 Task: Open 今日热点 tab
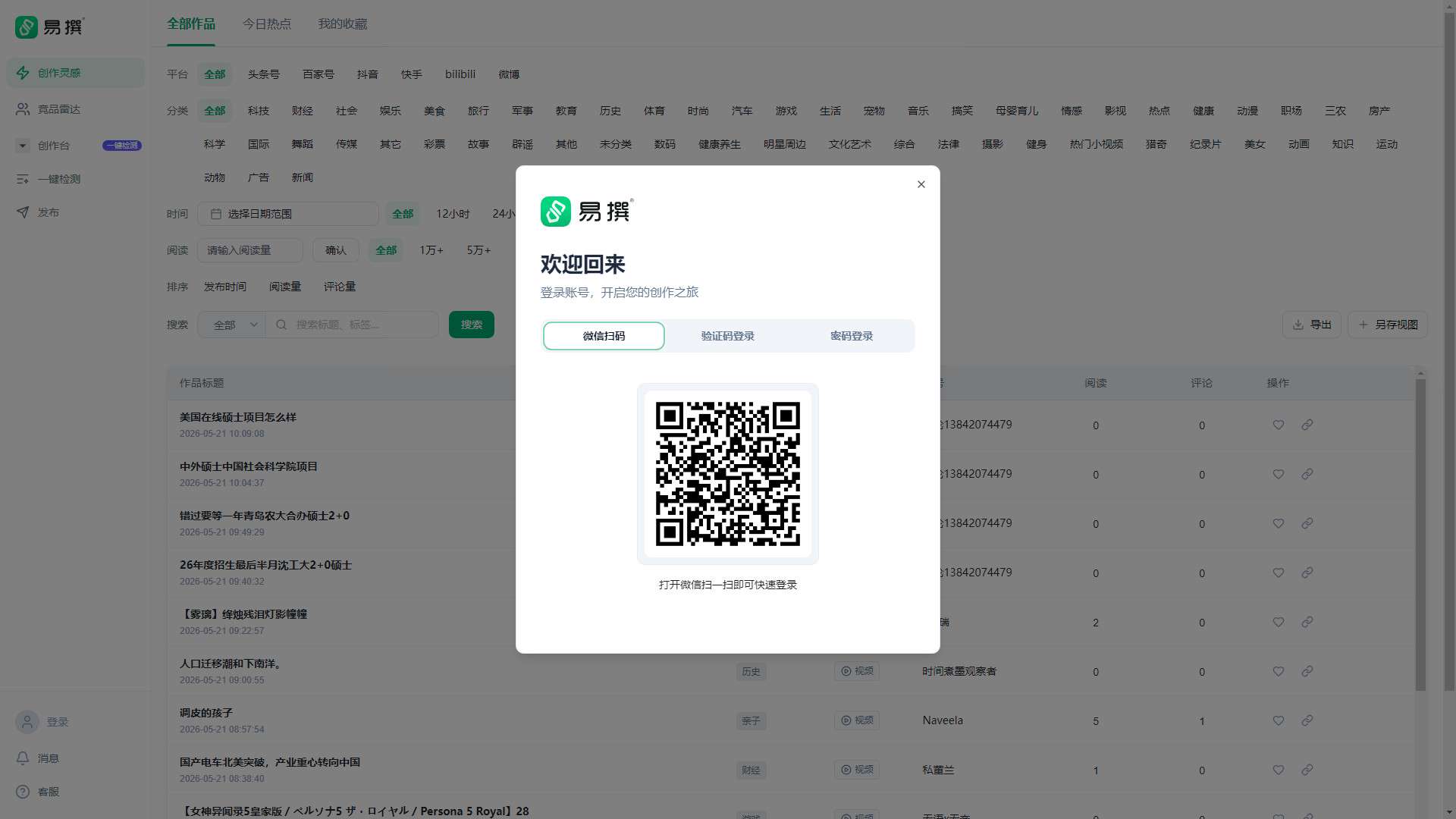(266, 24)
